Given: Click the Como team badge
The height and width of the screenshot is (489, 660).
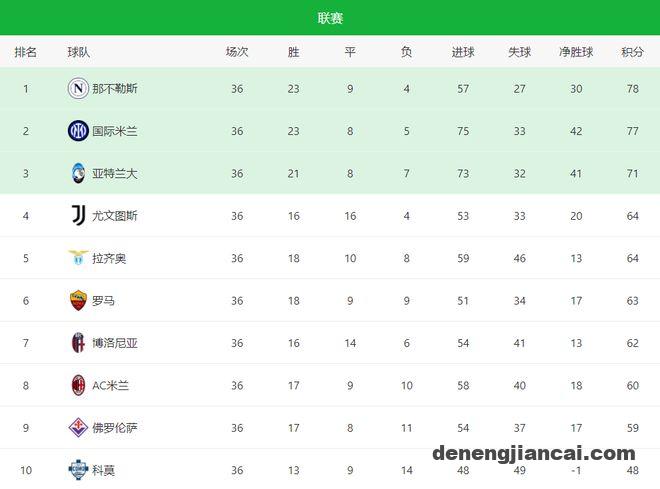Looking at the screenshot, I should [78, 470].
